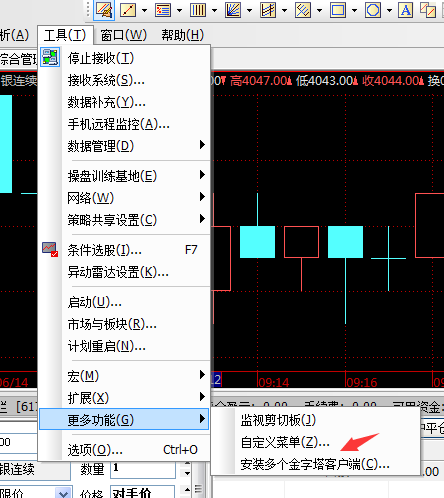
Task: Expand the 操盘训练基地(E) submenu
Action: pos(124,176)
